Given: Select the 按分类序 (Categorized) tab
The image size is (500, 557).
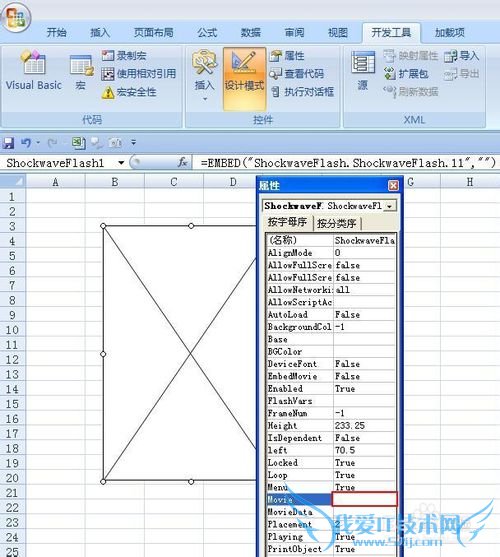Looking at the screenshot, I should click(336, 223).
